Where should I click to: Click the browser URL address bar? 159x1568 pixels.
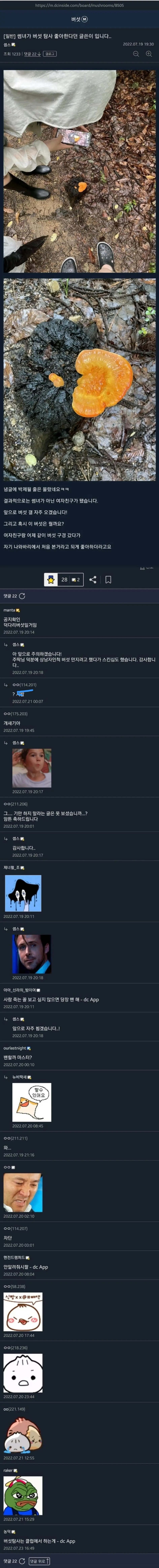(79, 5)
